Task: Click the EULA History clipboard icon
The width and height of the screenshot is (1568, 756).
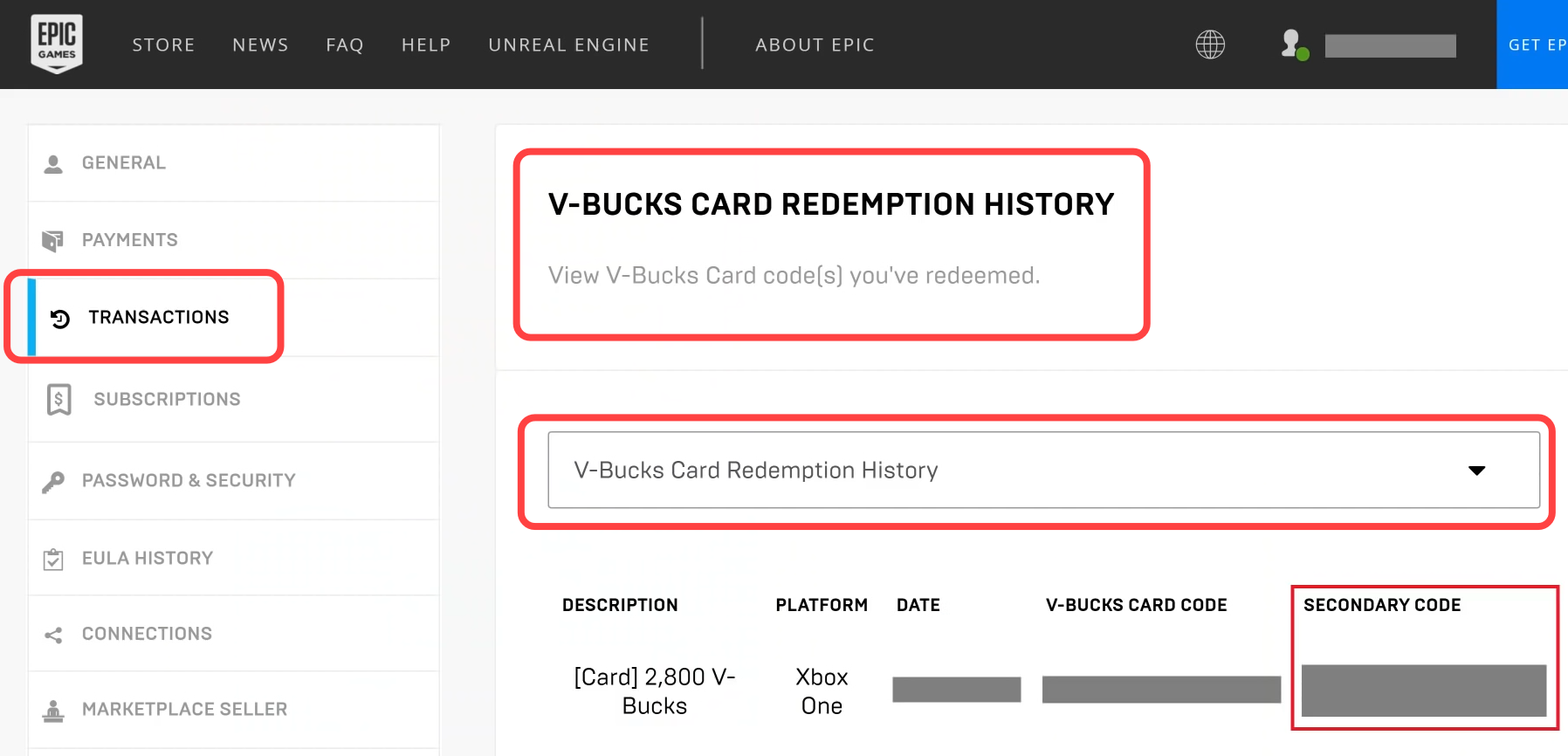Action: click(x=53, y=560)
